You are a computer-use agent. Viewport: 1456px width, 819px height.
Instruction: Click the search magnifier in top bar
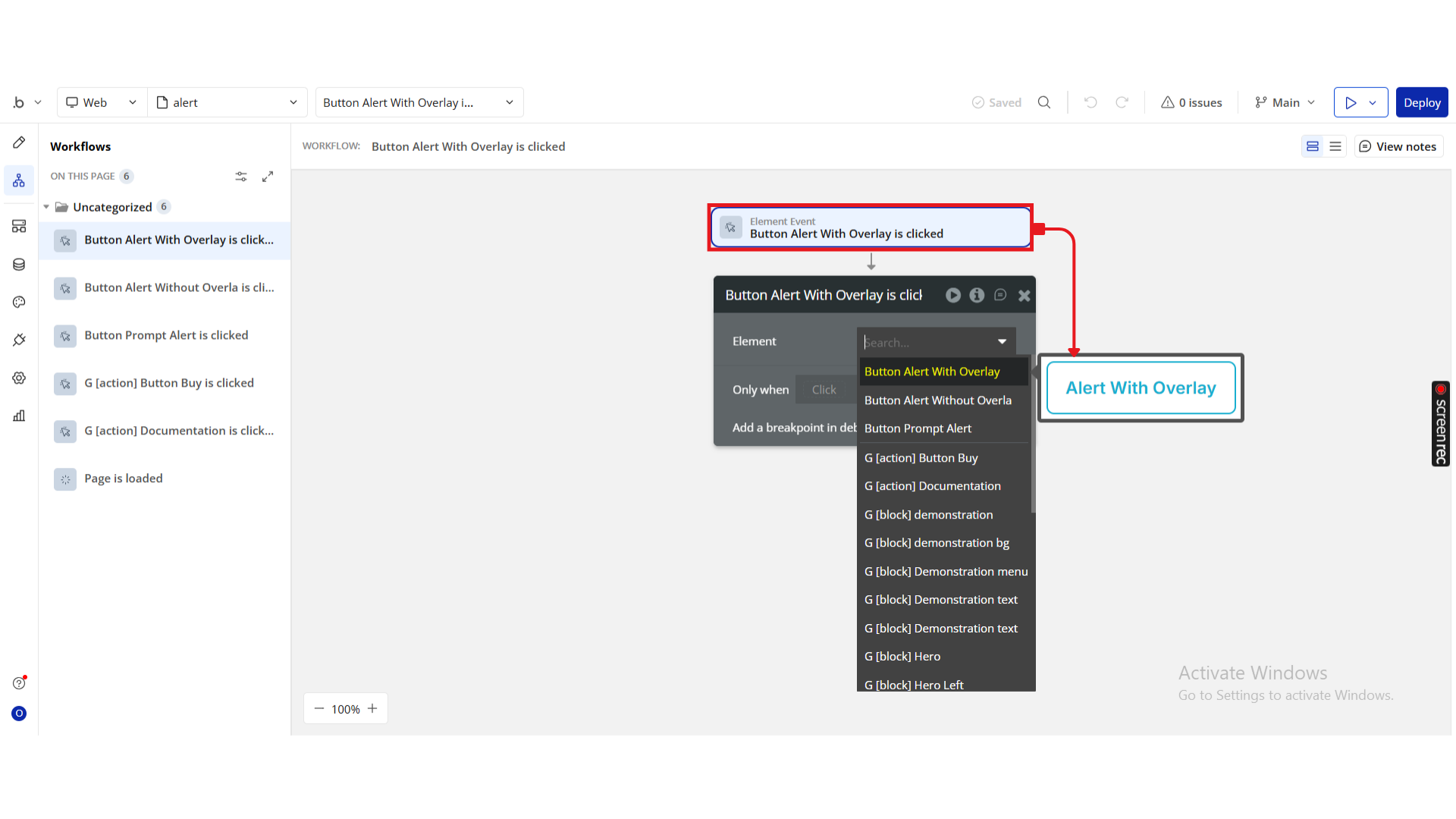(x=1044, y=102)
